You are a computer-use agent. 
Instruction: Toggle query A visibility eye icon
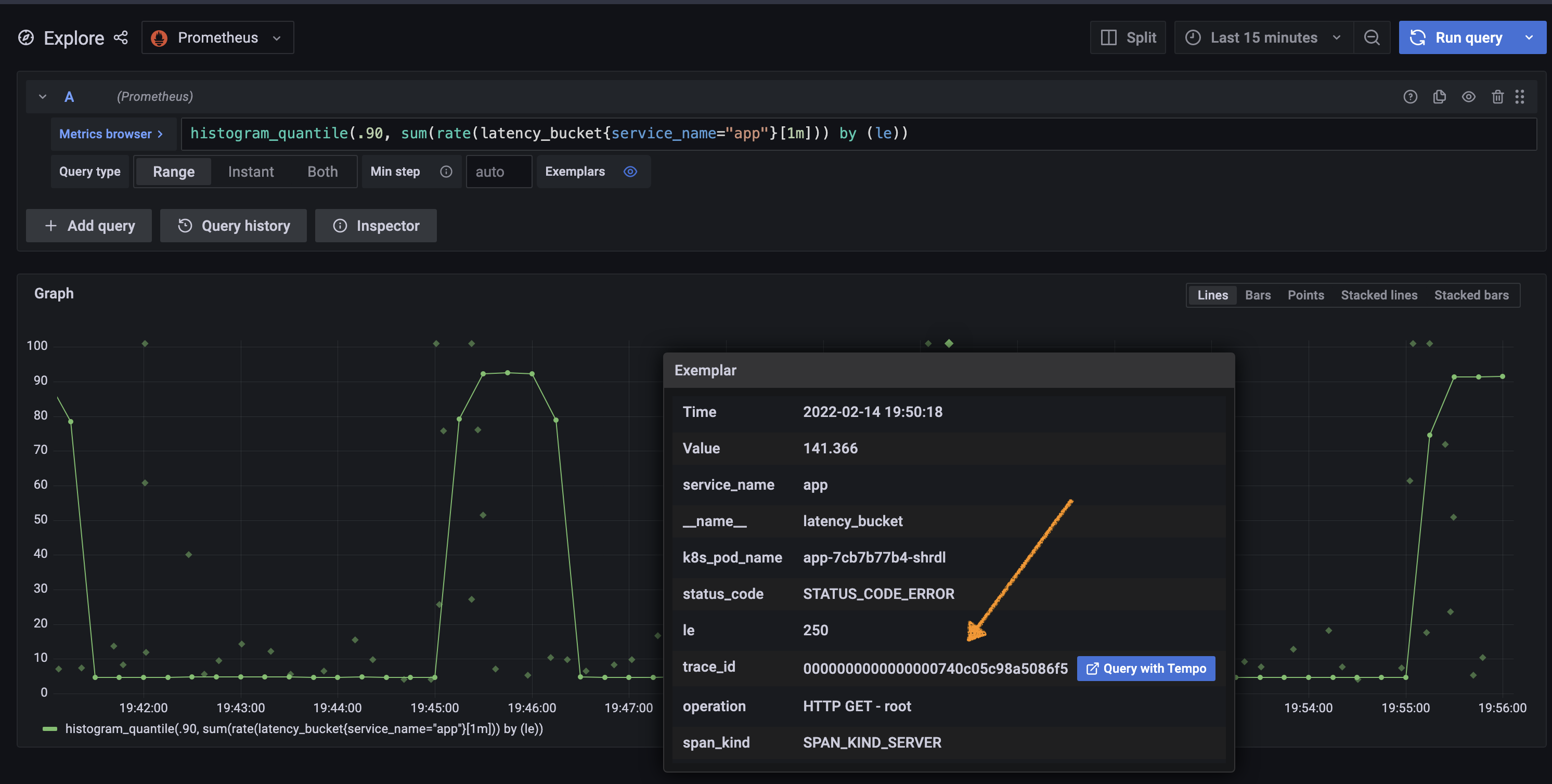pyautogui.click(x=1468, y=96)
